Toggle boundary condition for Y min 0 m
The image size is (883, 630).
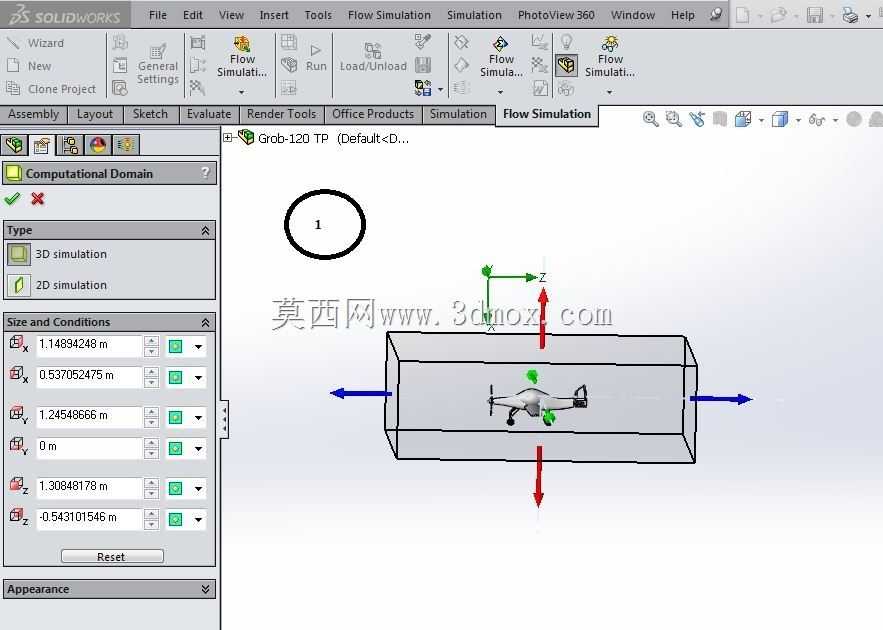click(175, 448)
